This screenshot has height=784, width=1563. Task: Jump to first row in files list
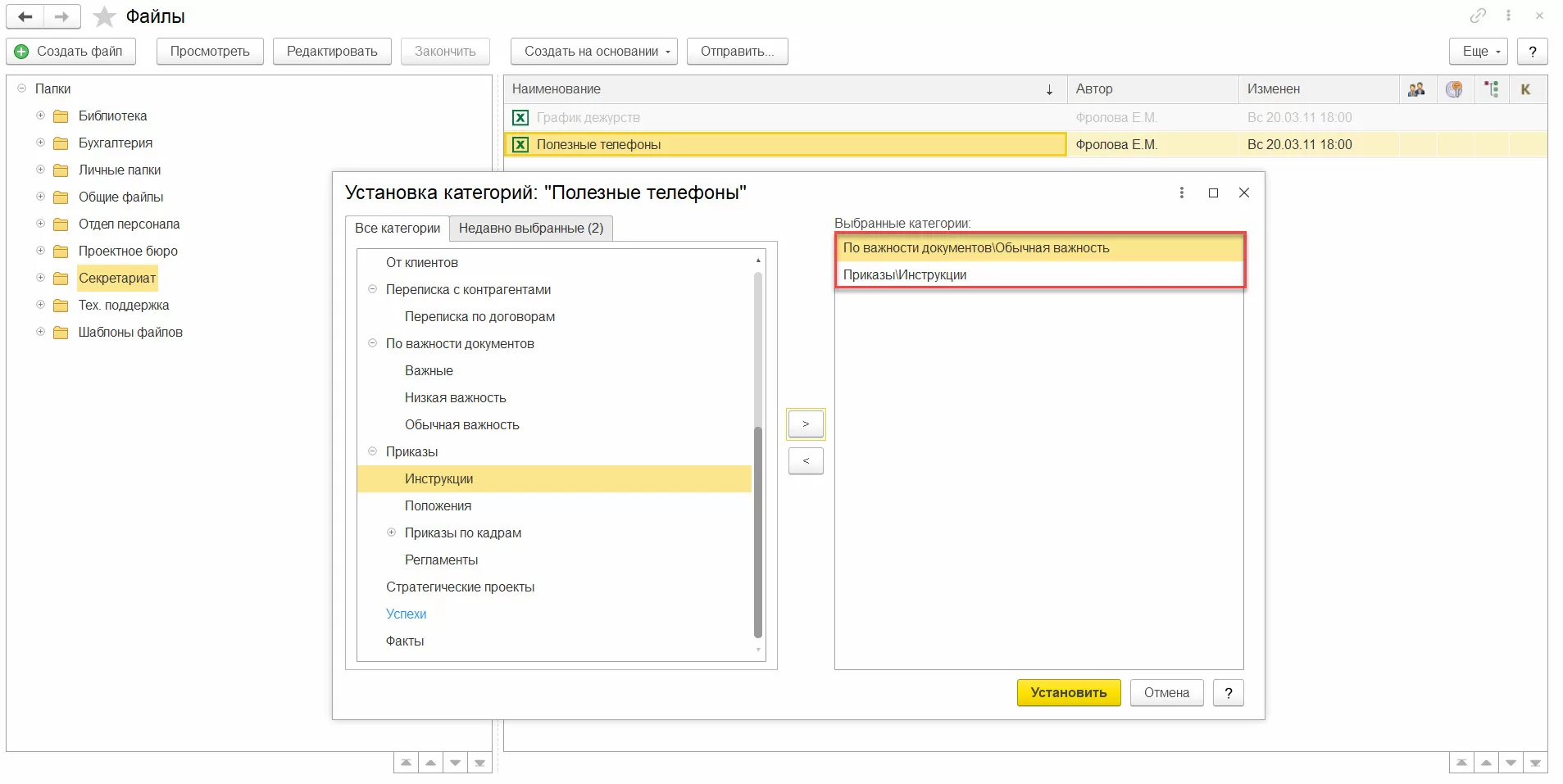point(1461,763)
